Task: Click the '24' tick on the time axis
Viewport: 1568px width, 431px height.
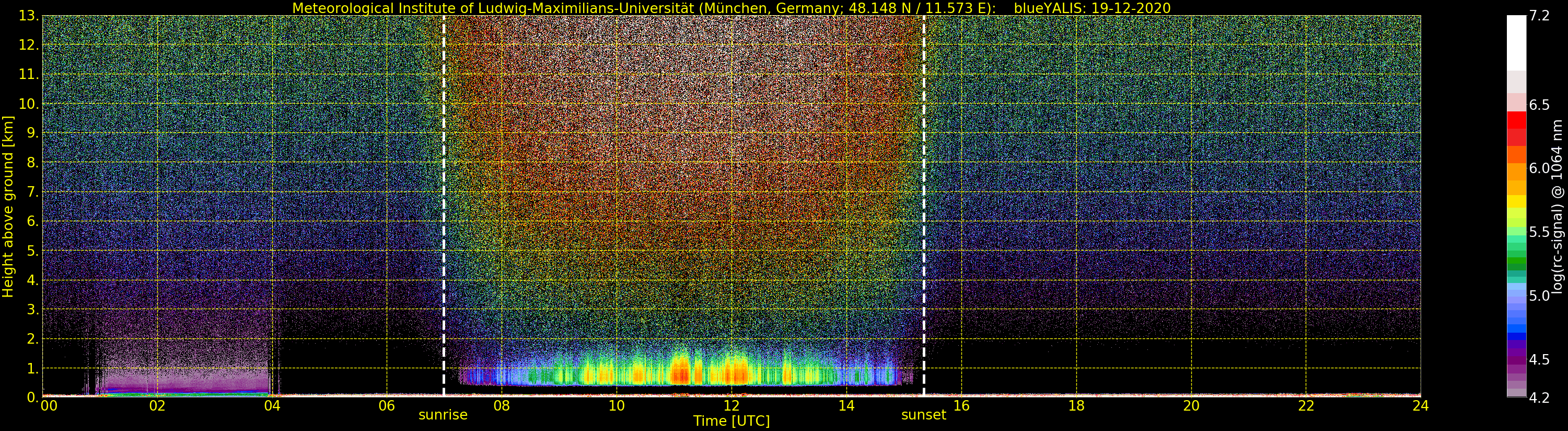Action: pos(1420,406)
